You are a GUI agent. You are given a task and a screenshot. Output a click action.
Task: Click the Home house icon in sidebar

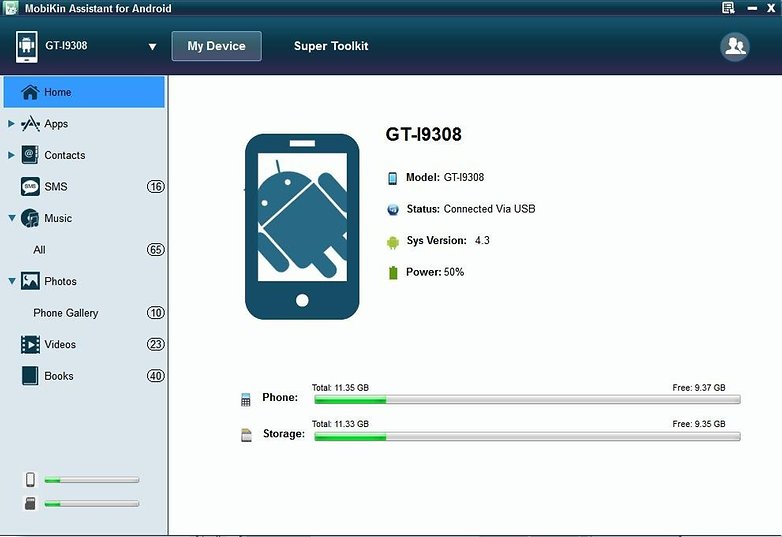(30, 92)
